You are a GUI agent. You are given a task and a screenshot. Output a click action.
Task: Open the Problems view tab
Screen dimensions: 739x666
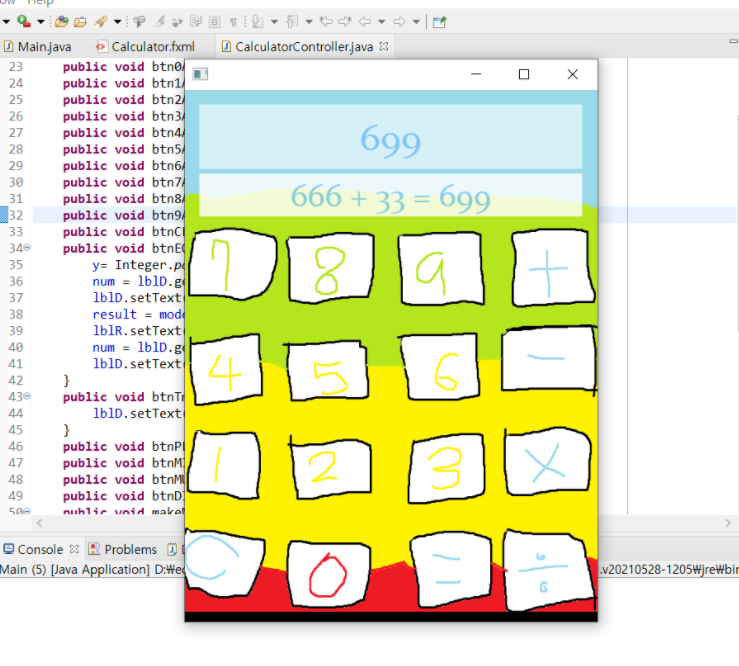tap(123, 549)
